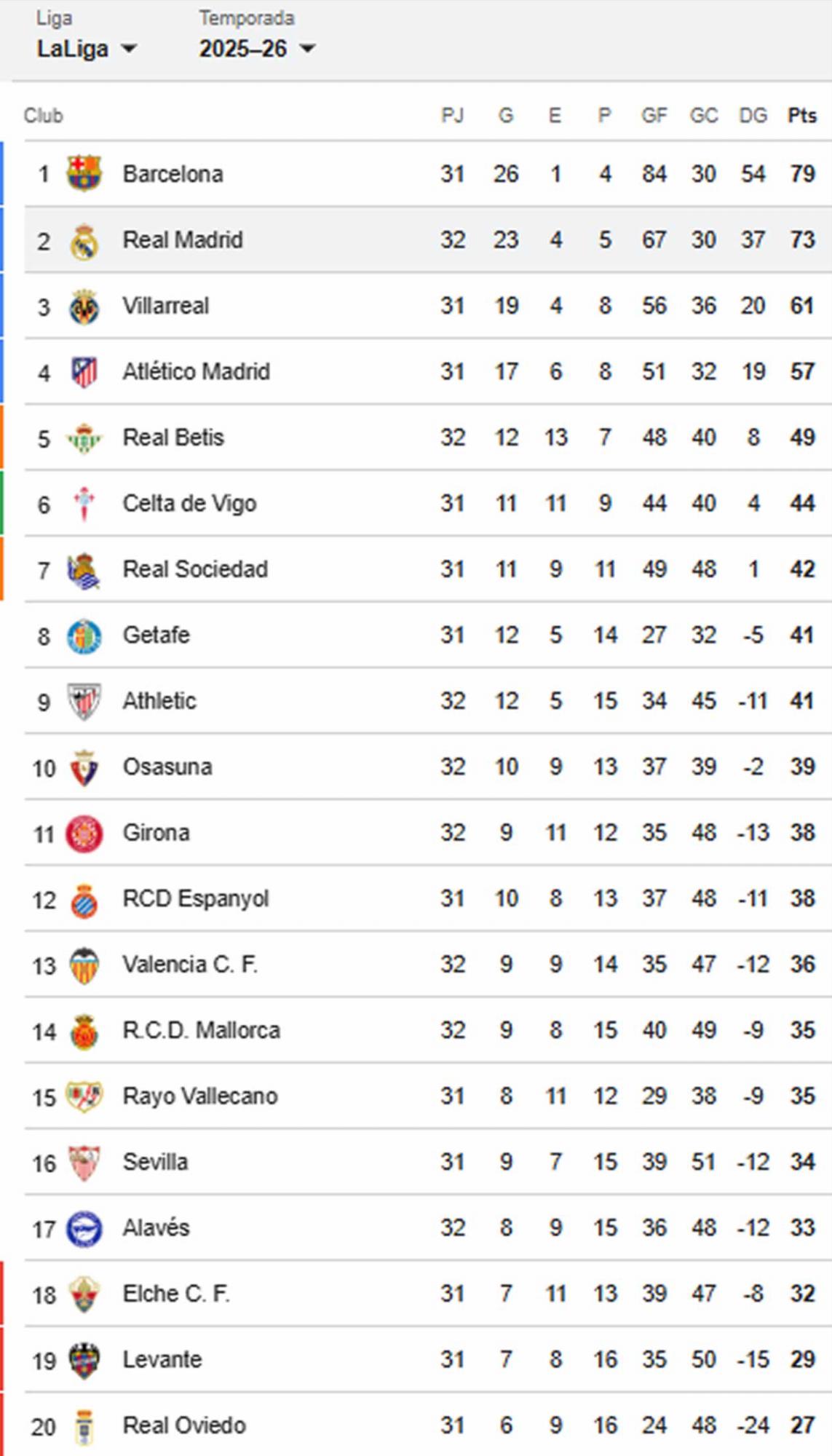Click the green indicator next to Celta de Vigo
Image resolution: width=832 pixels, height=1456 pixels.
click(3, 503)
